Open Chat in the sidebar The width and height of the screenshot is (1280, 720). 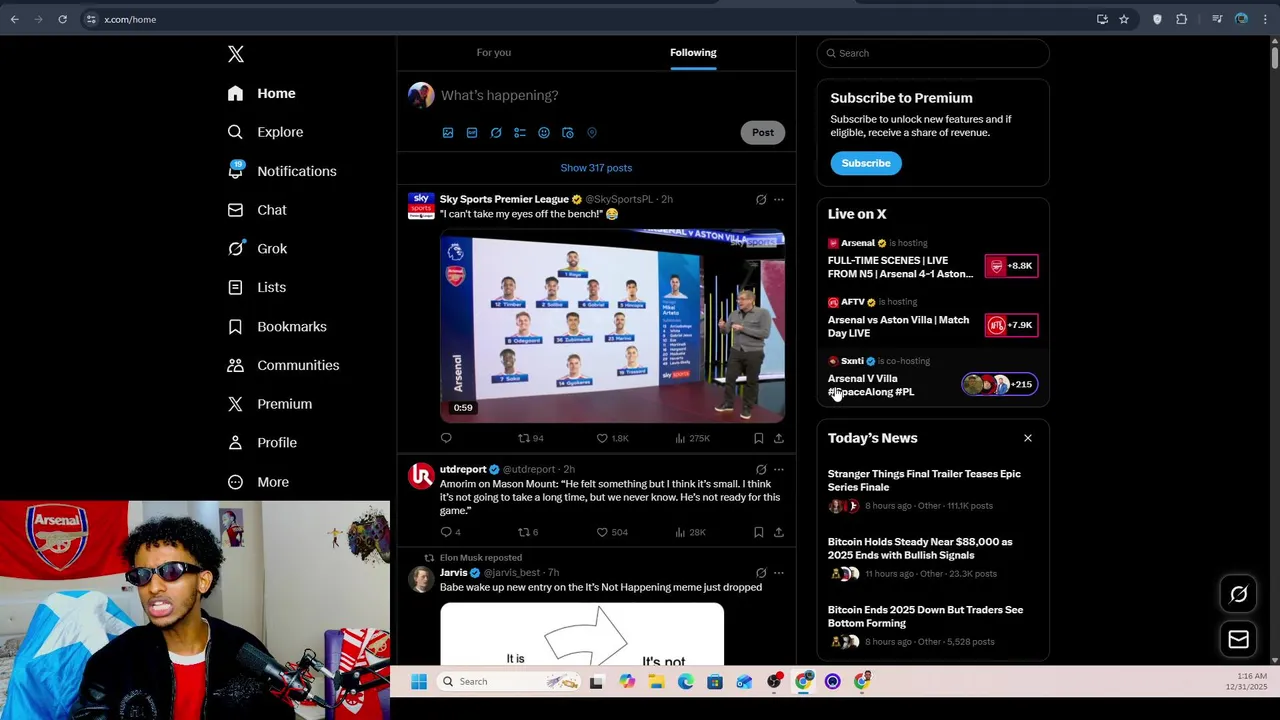(257, 210)
